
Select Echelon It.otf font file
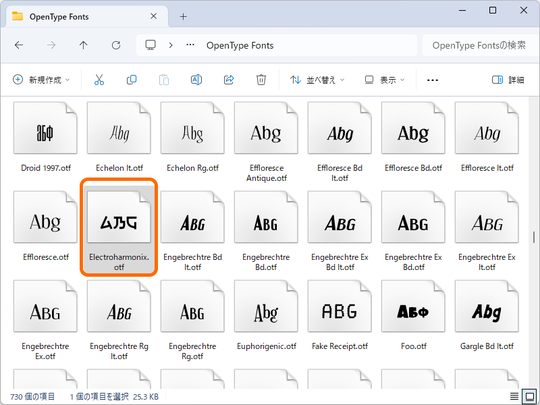coord(119,137)
